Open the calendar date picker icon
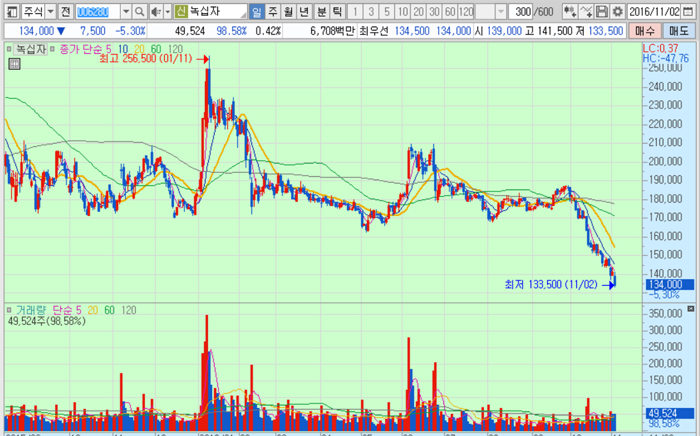The image size is (700, 436). pyautogui.click(x=692, y=12)
